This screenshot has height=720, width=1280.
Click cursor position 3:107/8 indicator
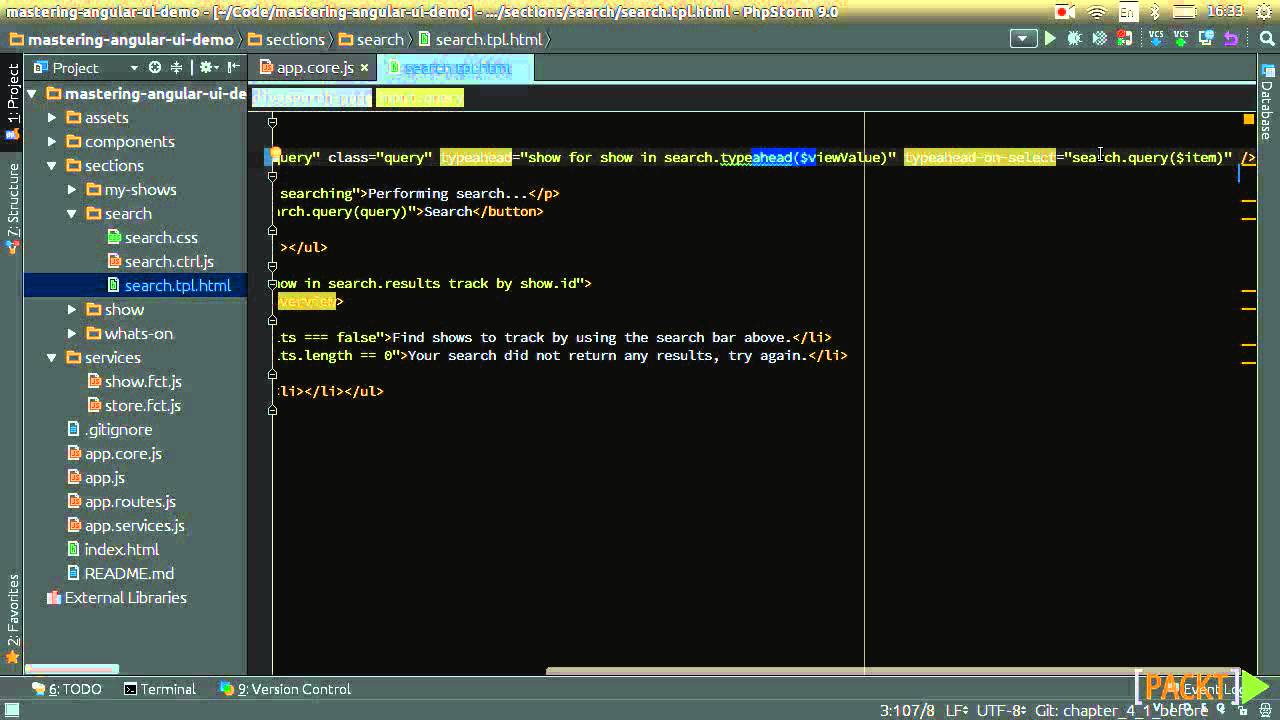(907, 710)
